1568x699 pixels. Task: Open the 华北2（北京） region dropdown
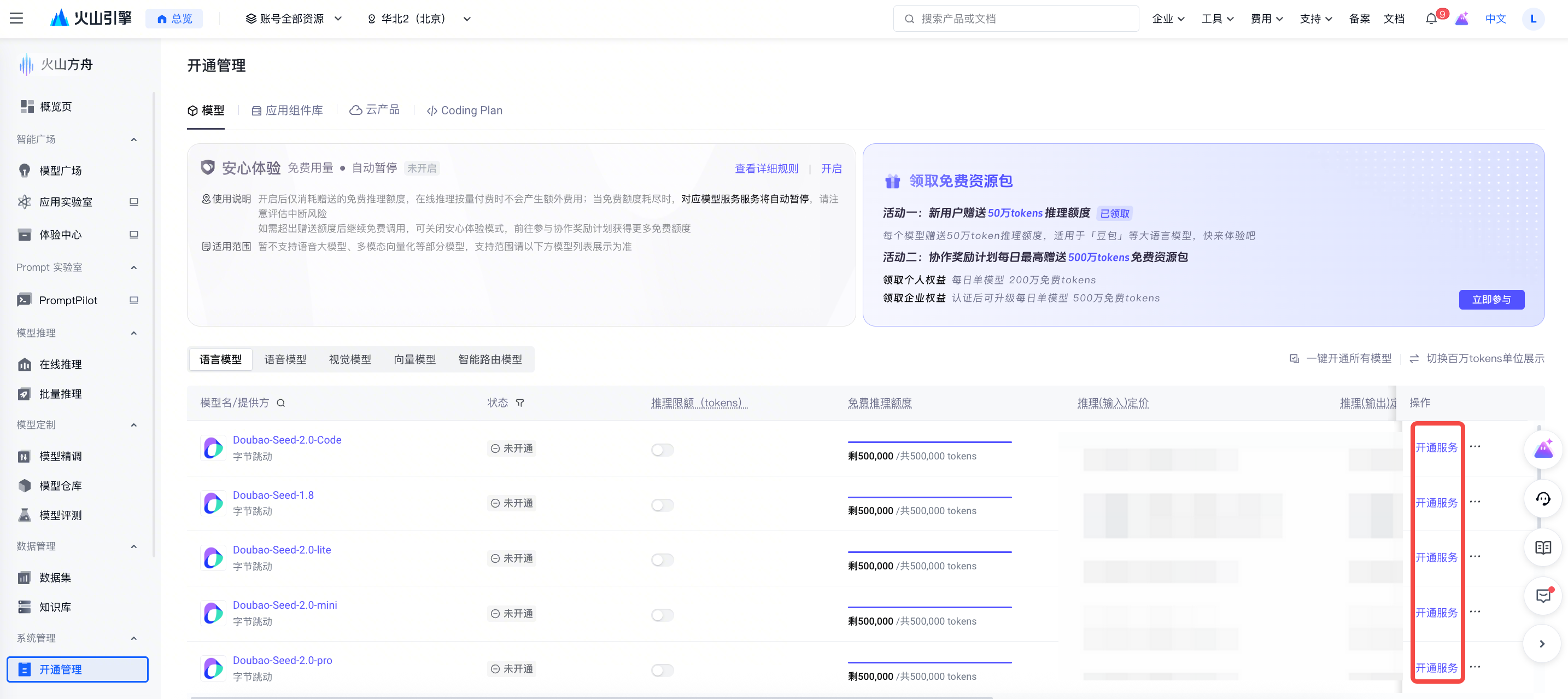(419, 19)
